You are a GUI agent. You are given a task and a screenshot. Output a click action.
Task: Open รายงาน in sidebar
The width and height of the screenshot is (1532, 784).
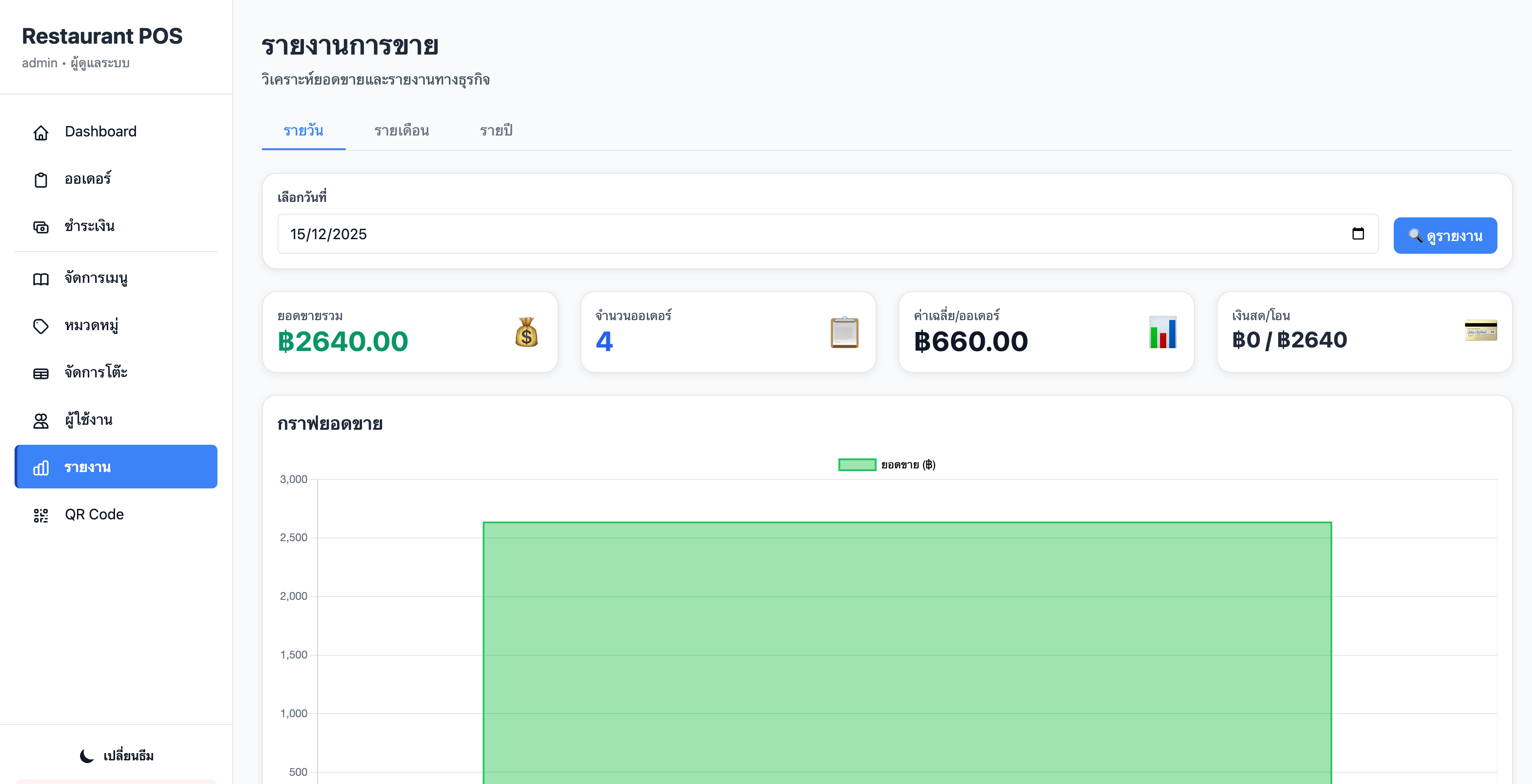[x=116, y=467]
